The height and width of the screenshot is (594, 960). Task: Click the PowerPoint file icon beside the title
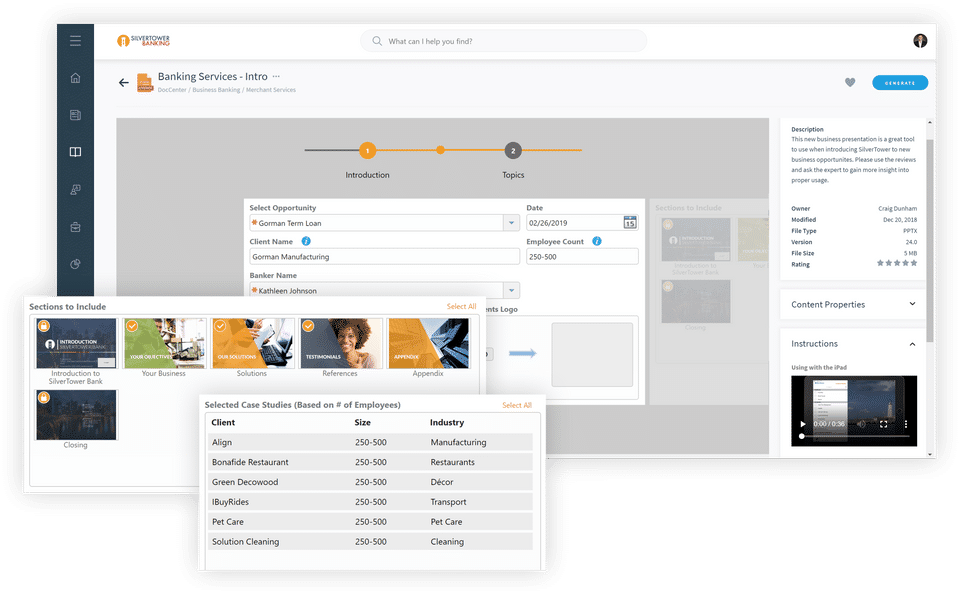tap(144, 83)
